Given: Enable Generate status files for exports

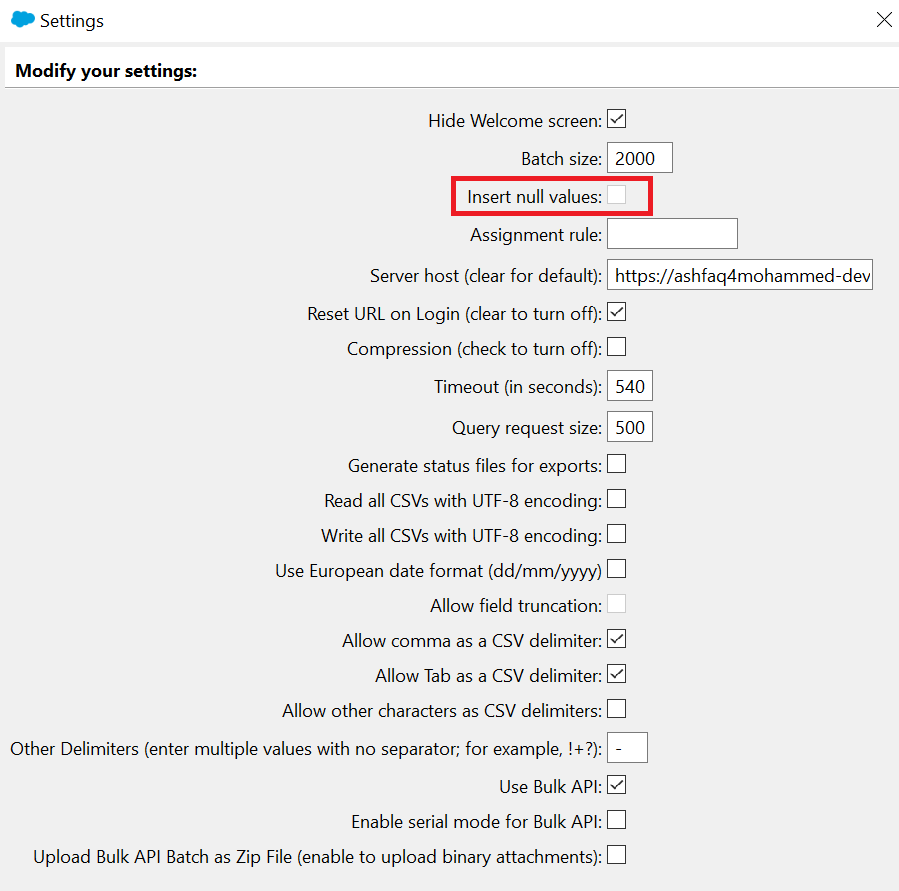Looking at the screenshot, I should coord(616,464).
